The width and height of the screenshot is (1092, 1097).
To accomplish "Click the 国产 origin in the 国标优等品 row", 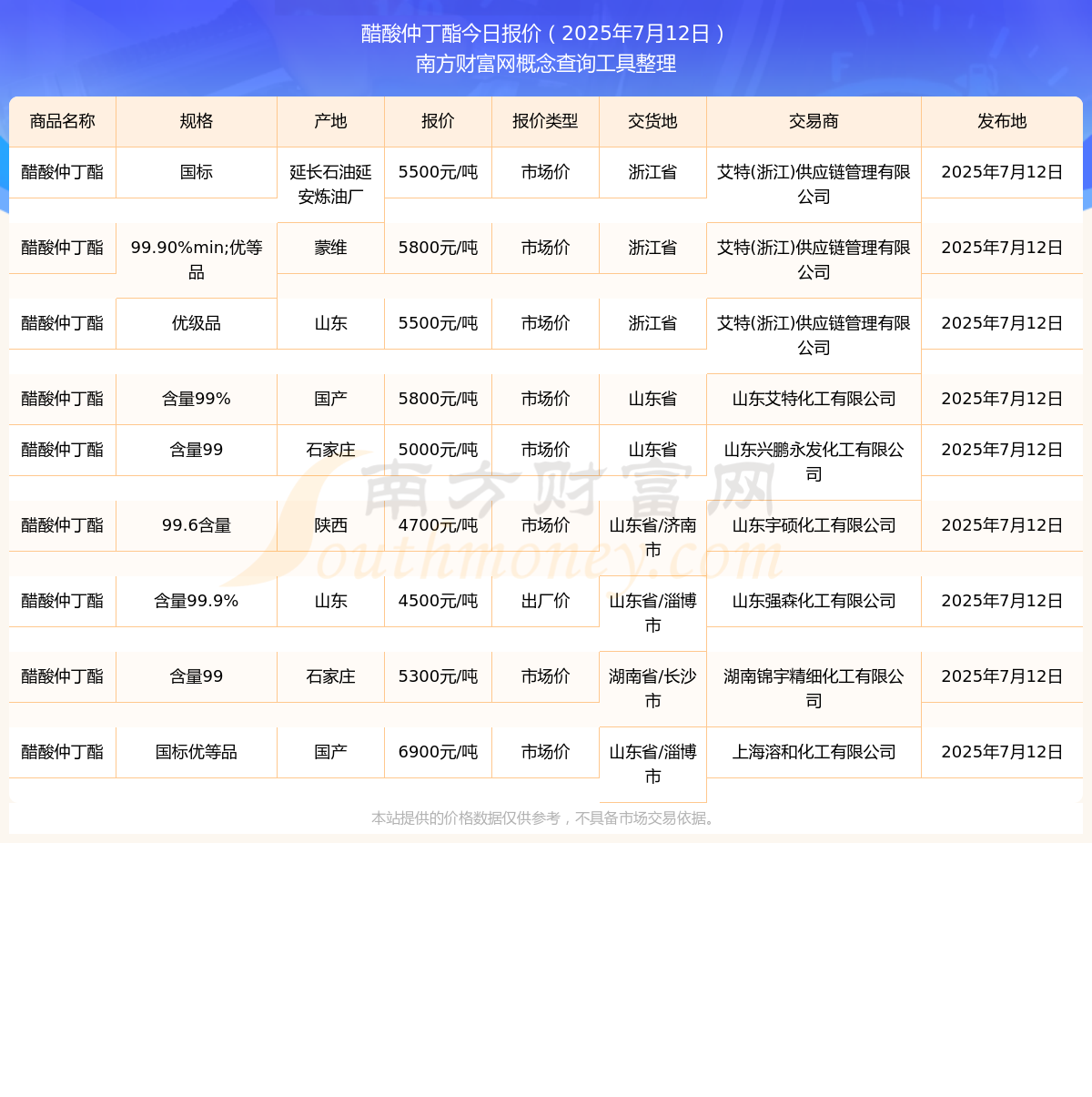I will (331, 752).
